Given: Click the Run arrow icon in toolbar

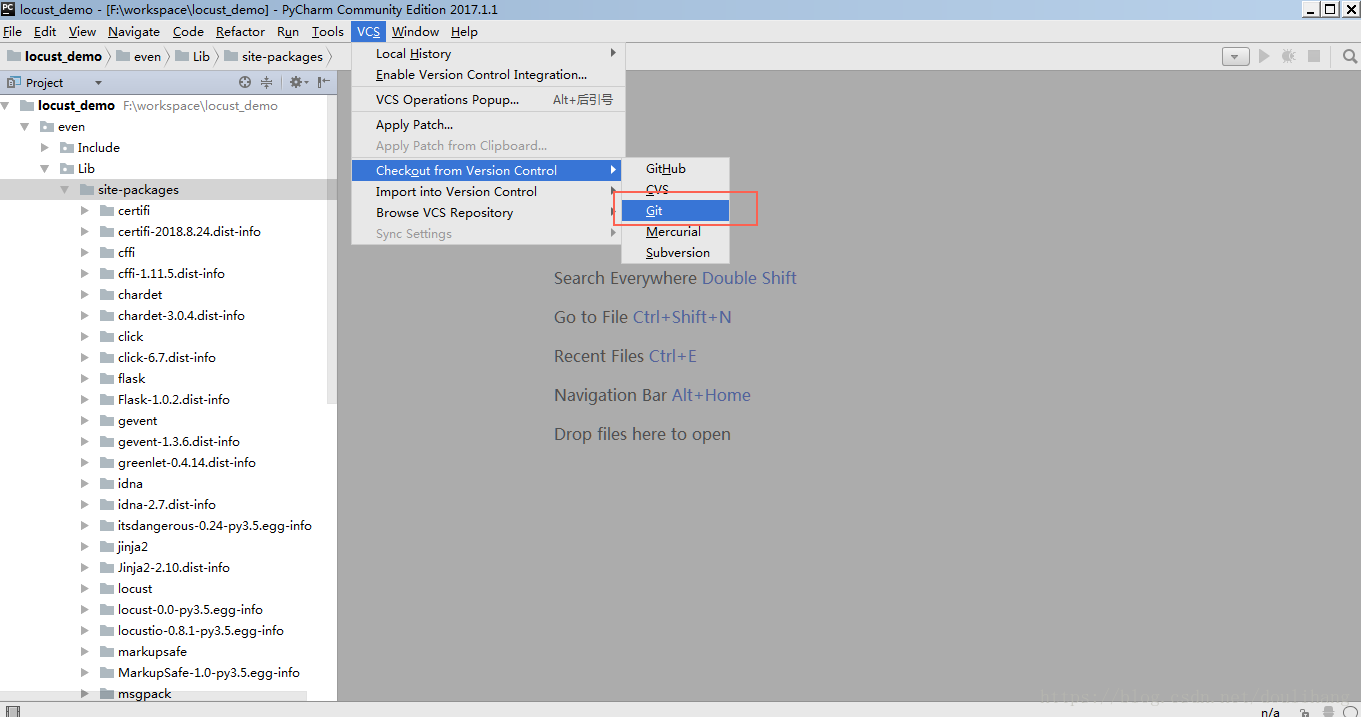Looking at the screenshot, I should click(1265, 57).
